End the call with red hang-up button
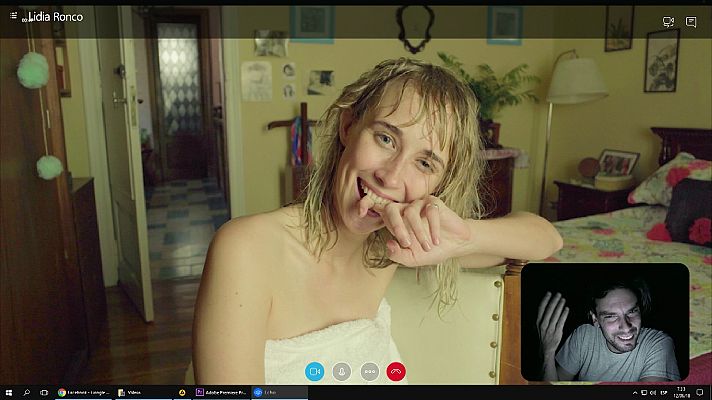This screenshot has width=712, height=400. (396, 371)
